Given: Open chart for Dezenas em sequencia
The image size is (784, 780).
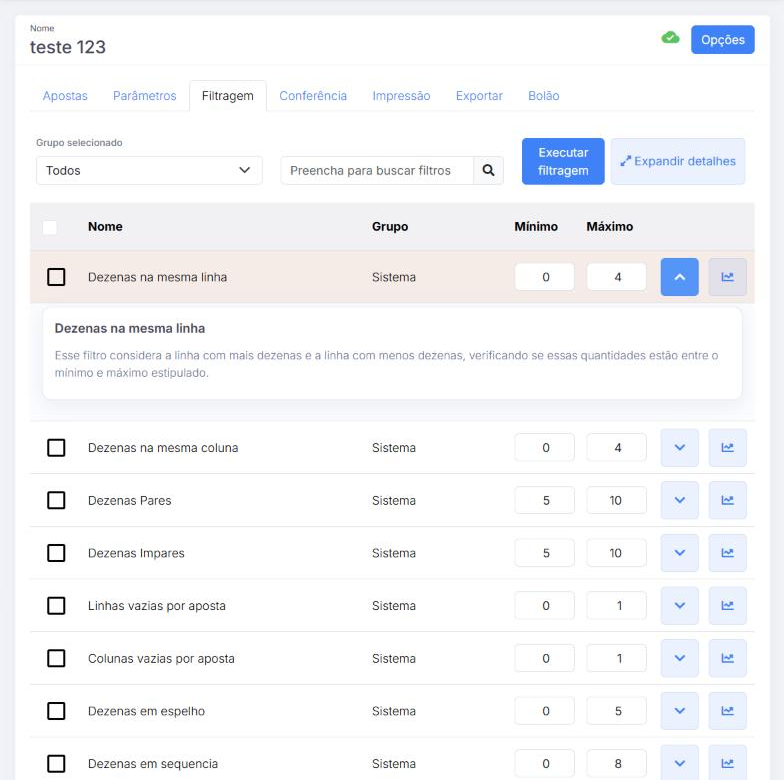Looking at the screenshot, I should (728, 763).
